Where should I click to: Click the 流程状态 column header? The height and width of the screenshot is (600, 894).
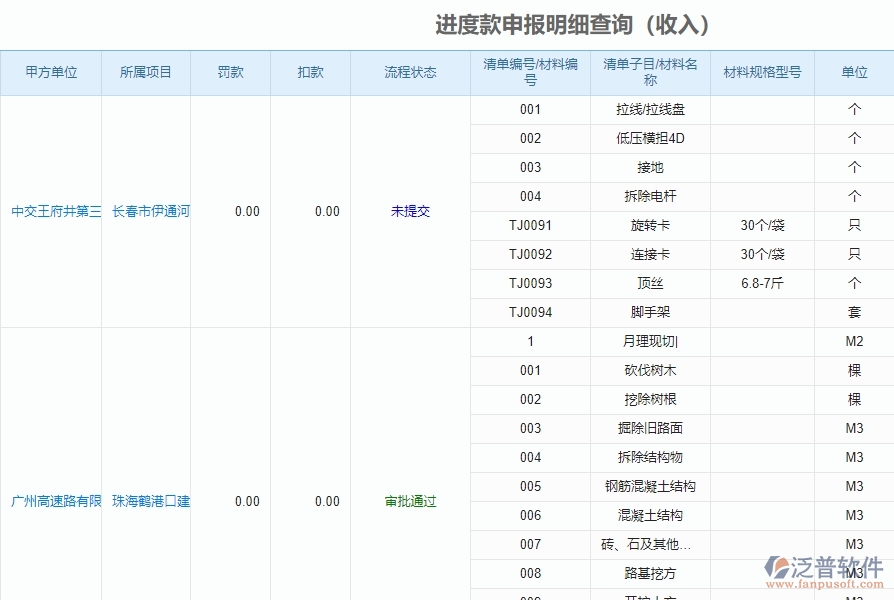(411, 72)
